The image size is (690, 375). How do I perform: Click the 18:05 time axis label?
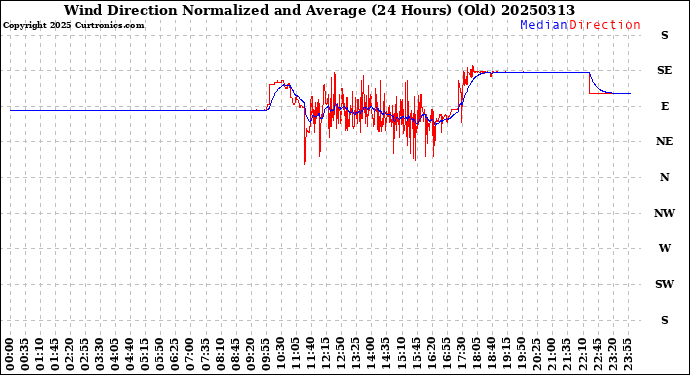(x=476, y=354)
